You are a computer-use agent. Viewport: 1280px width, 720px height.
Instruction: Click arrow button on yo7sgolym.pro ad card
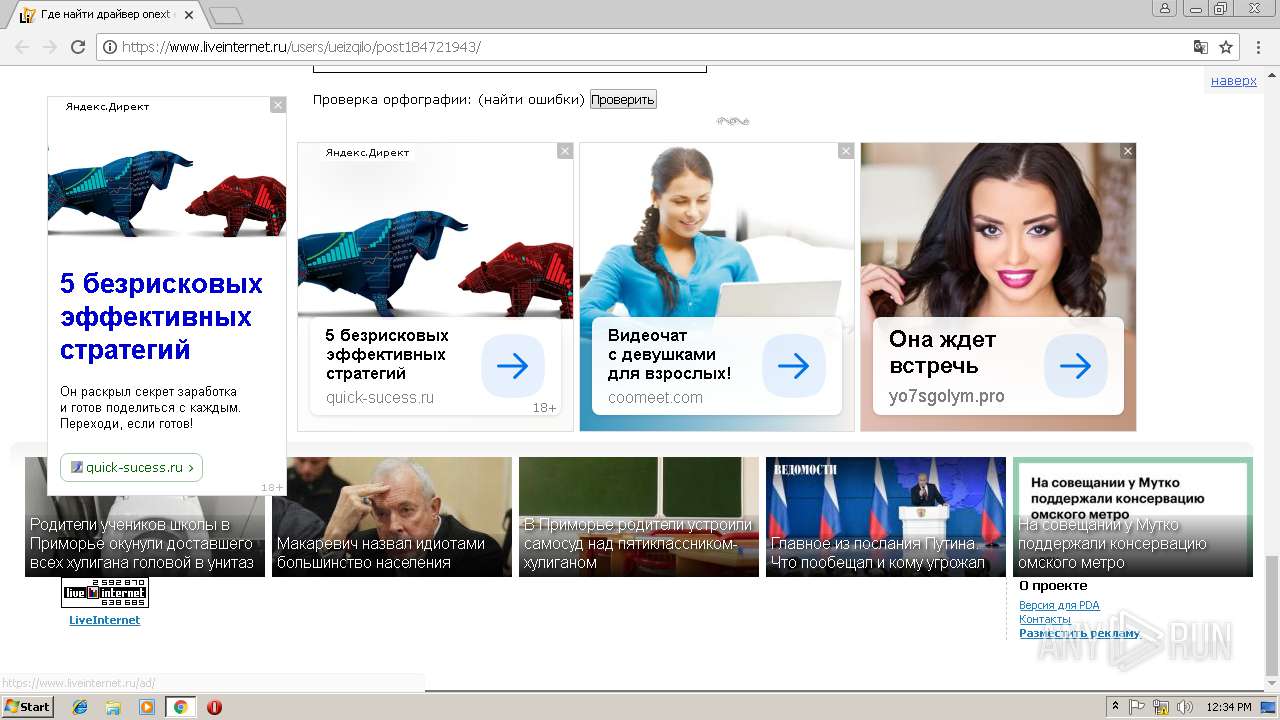click(1076, 366)
